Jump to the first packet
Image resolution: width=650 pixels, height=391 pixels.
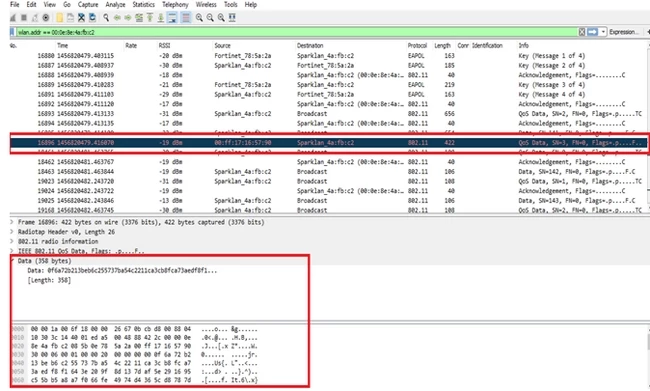click(150, 17)
